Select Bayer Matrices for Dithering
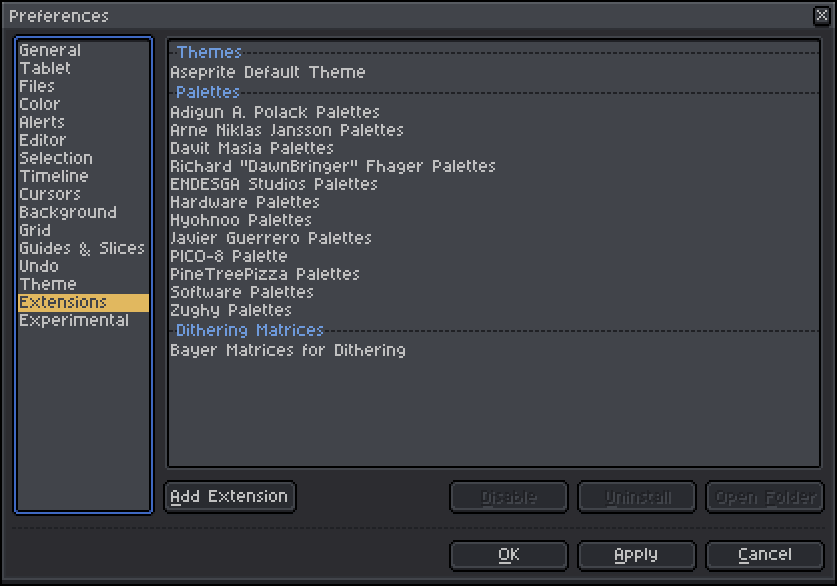837x586 pixels. tap(288, 350)
